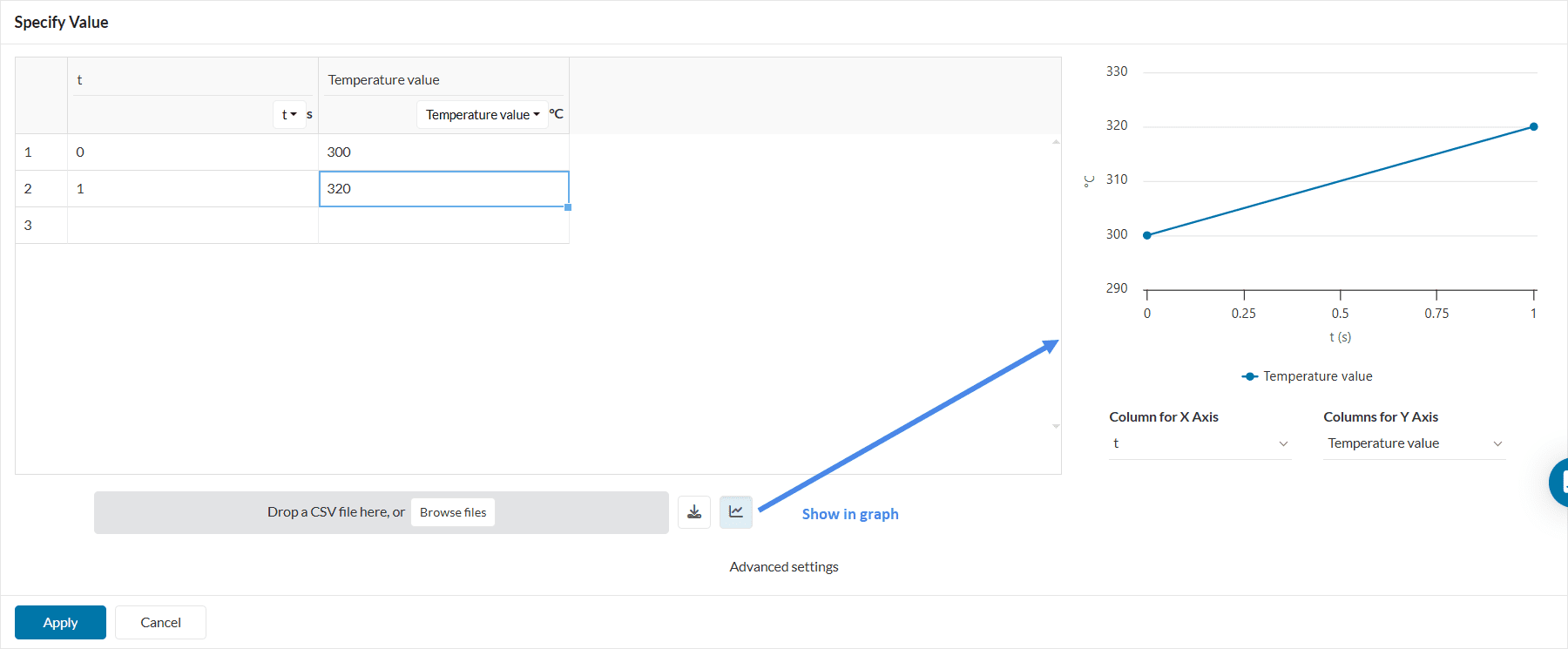Screen dimensions: 1568x649
Task: Toggle Temperature value series in chart legend
Action: click(1307, 376)
